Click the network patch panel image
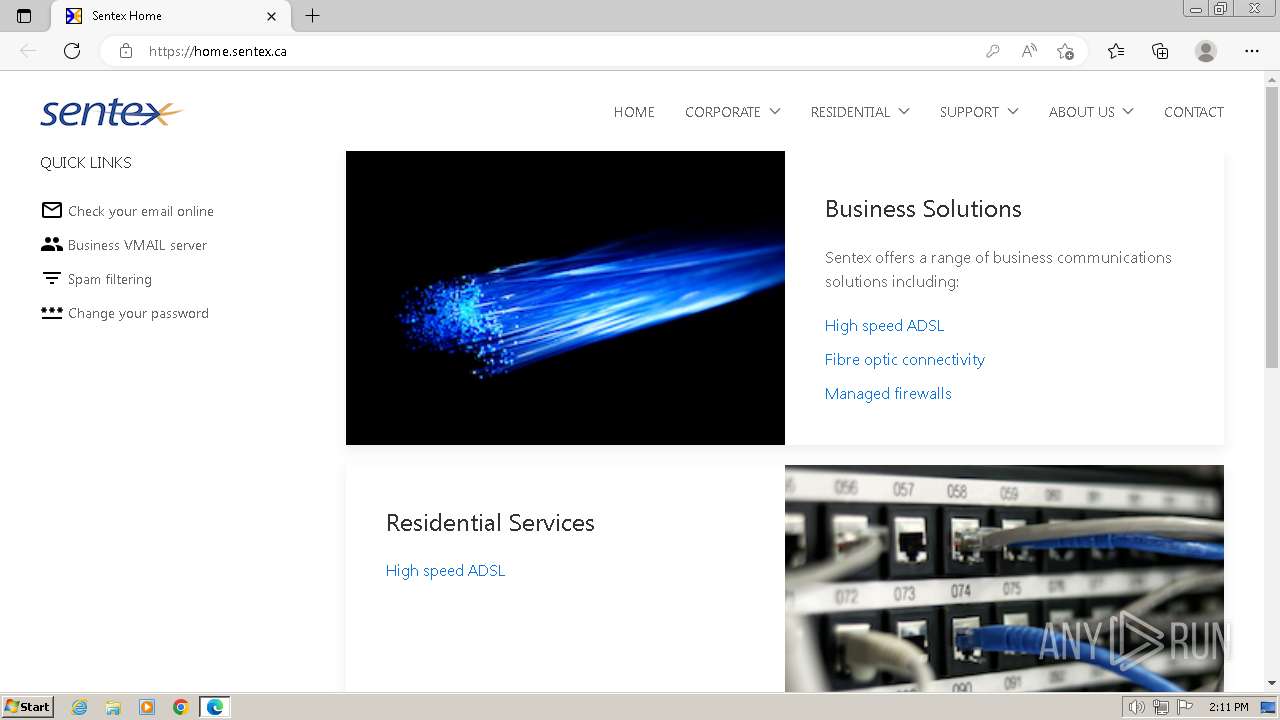The height and width of the screenshot is (720, 1280). click(x=1004, y=578)
